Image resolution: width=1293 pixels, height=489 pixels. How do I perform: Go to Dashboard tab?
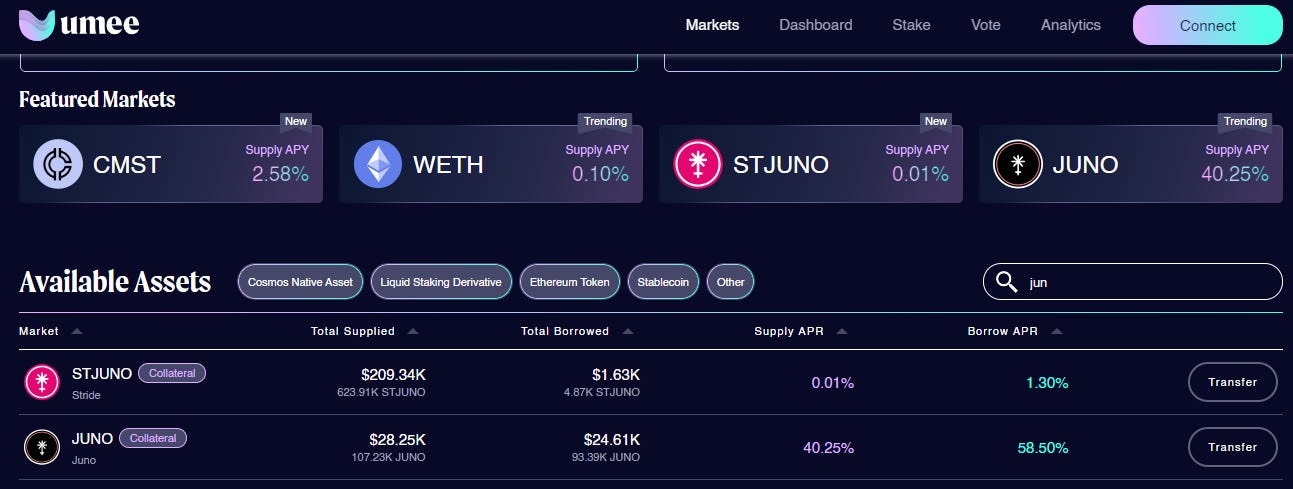pos(816,25)
